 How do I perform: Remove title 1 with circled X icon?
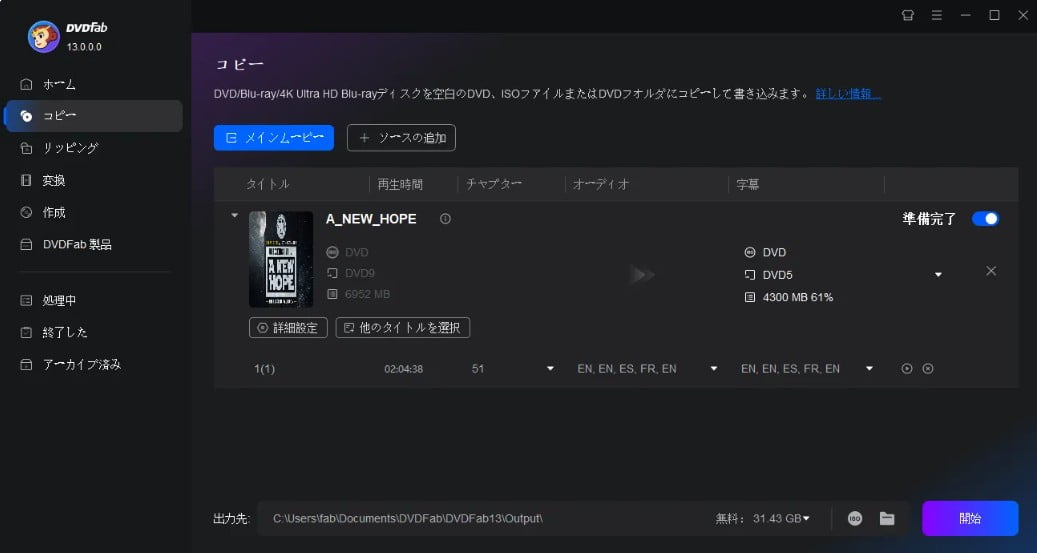pos(928,368)
